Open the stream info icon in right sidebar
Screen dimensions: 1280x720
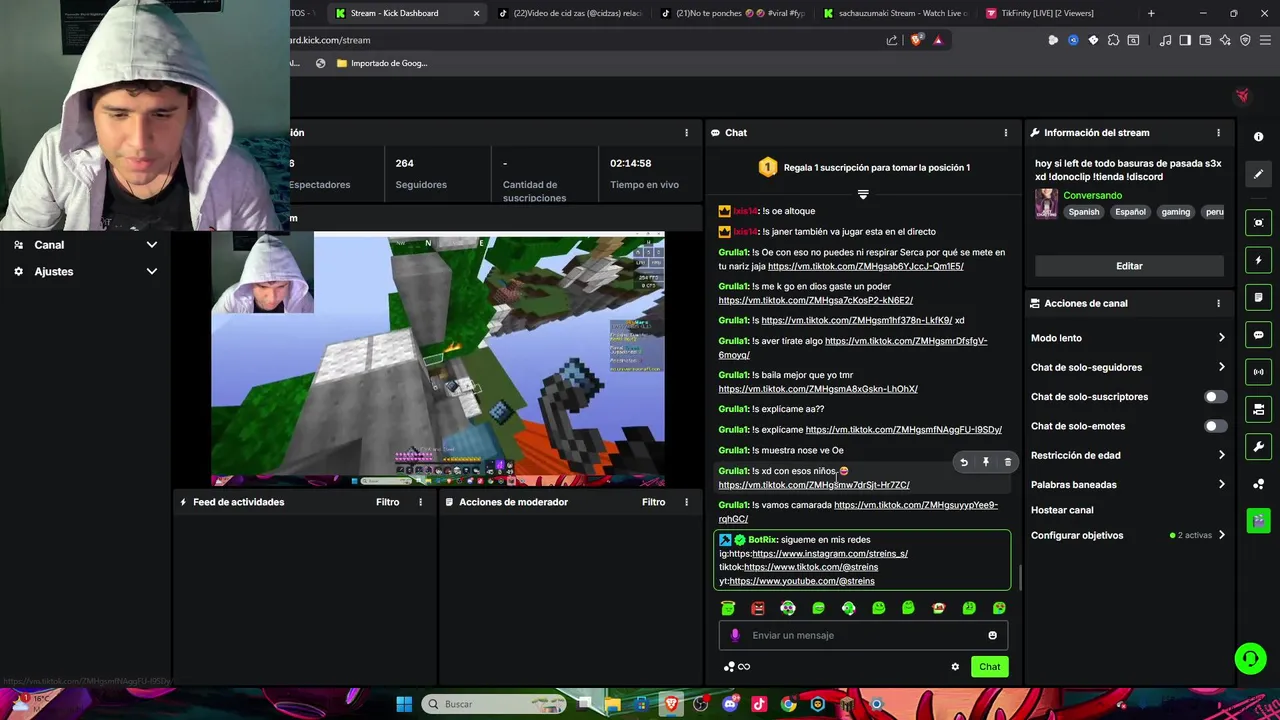[1258, 137]
